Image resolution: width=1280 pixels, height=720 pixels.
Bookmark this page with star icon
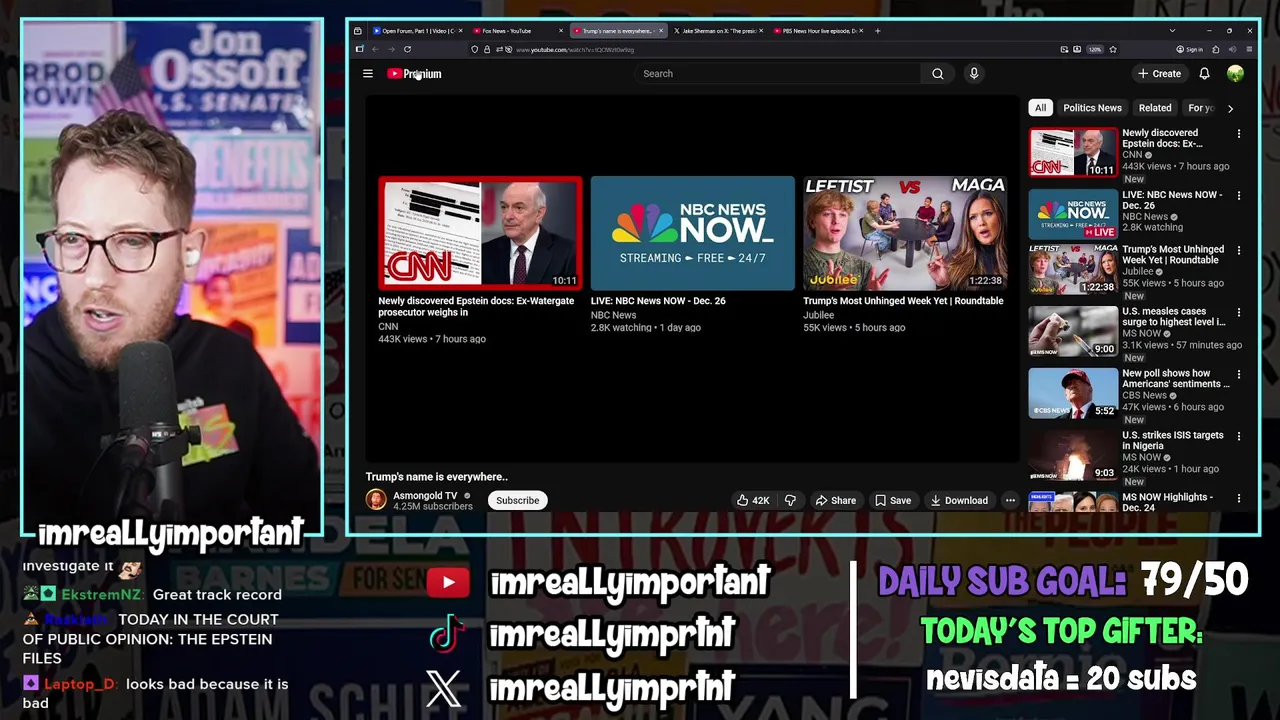(x=1113, y=49)
